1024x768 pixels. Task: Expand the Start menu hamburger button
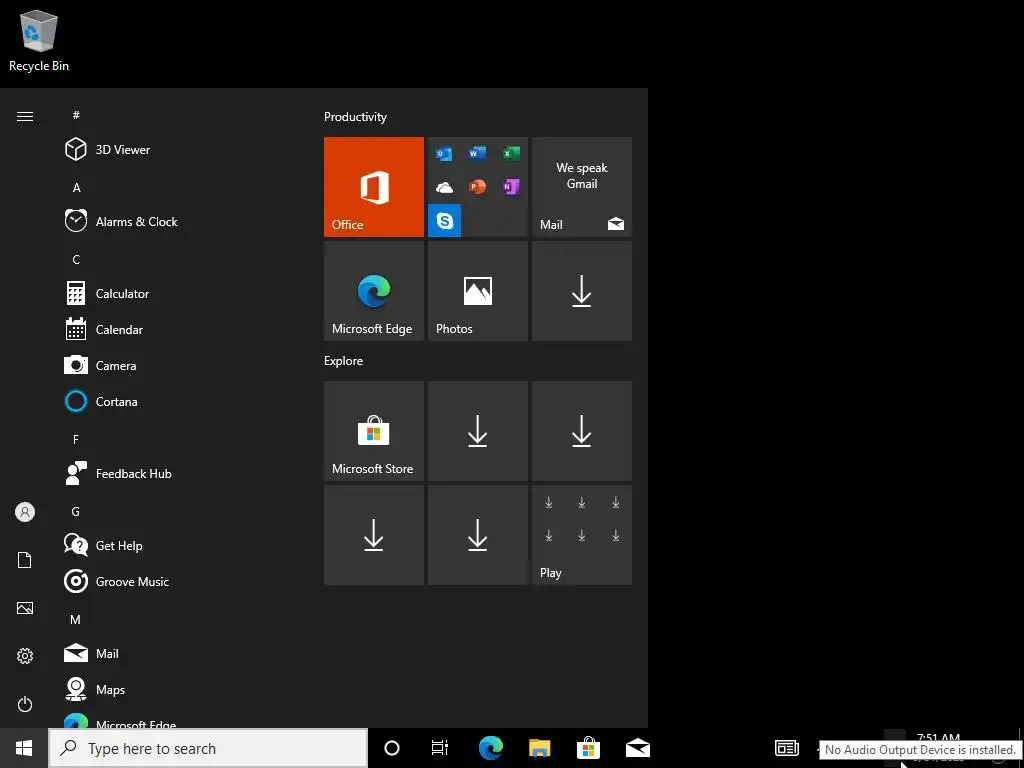[x=25, y=116]
